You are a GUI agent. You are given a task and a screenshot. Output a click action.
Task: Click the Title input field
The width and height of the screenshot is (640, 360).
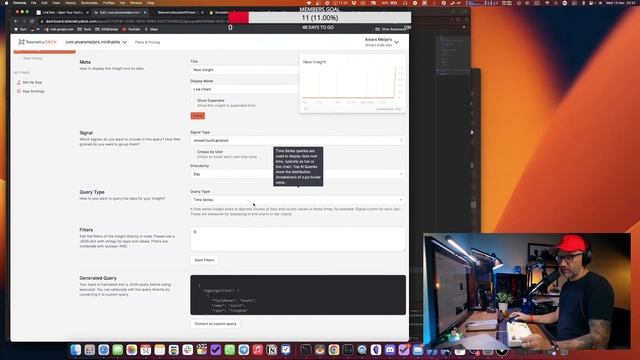point(244,70)
